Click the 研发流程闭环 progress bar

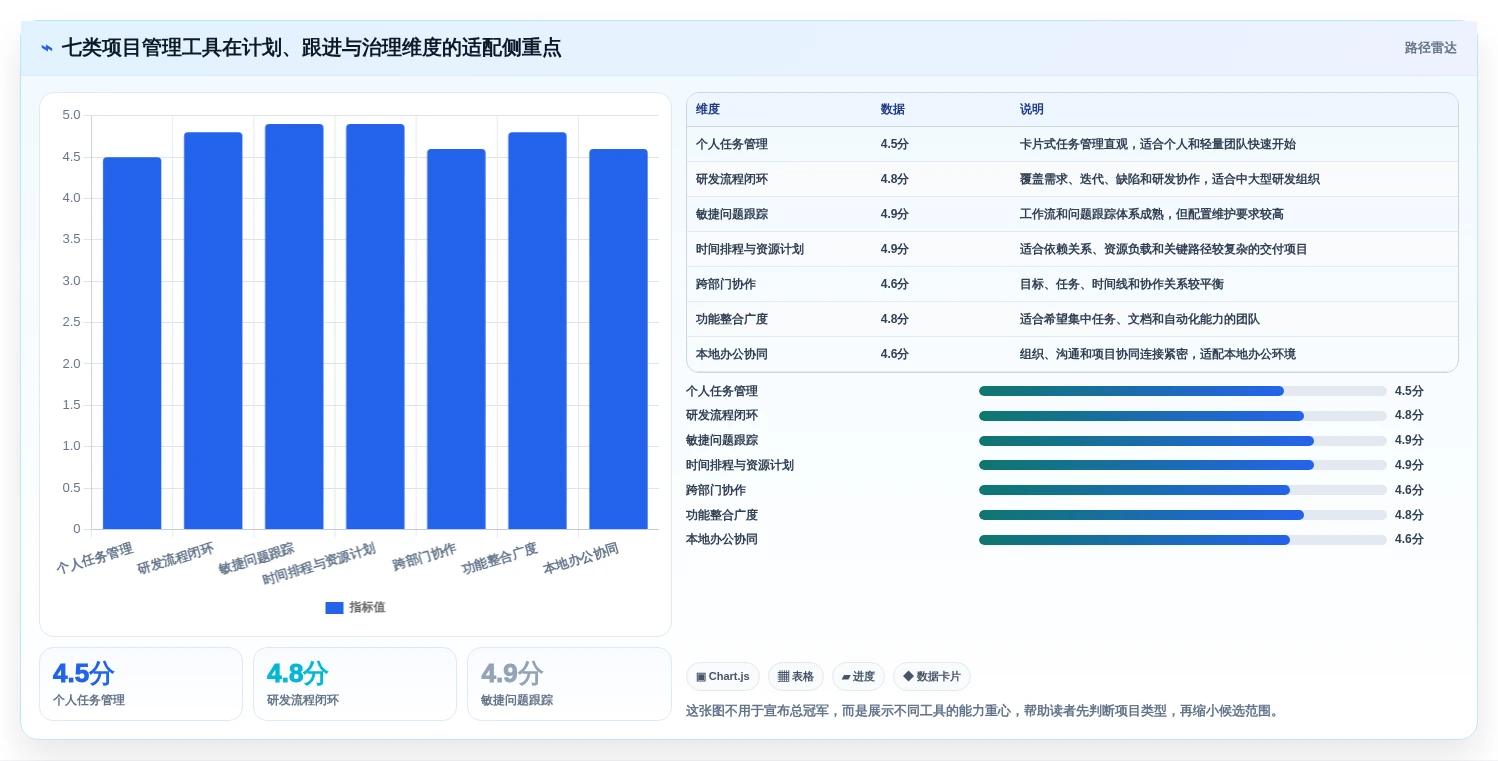point(1182,416)
